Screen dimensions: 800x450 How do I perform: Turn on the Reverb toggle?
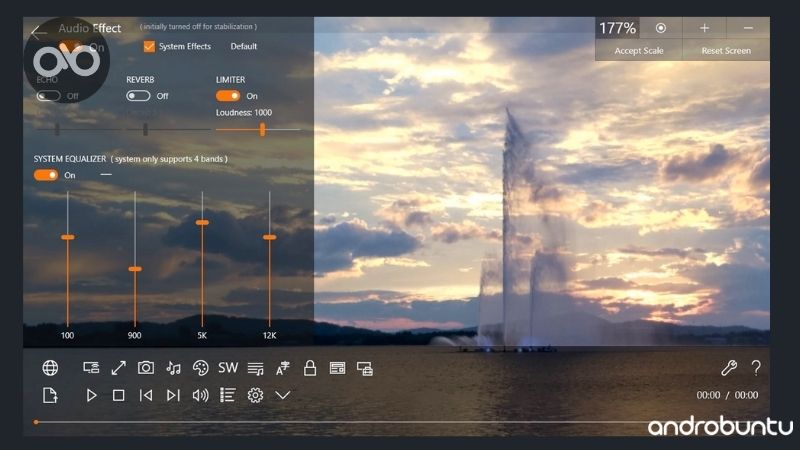(138, 96)
